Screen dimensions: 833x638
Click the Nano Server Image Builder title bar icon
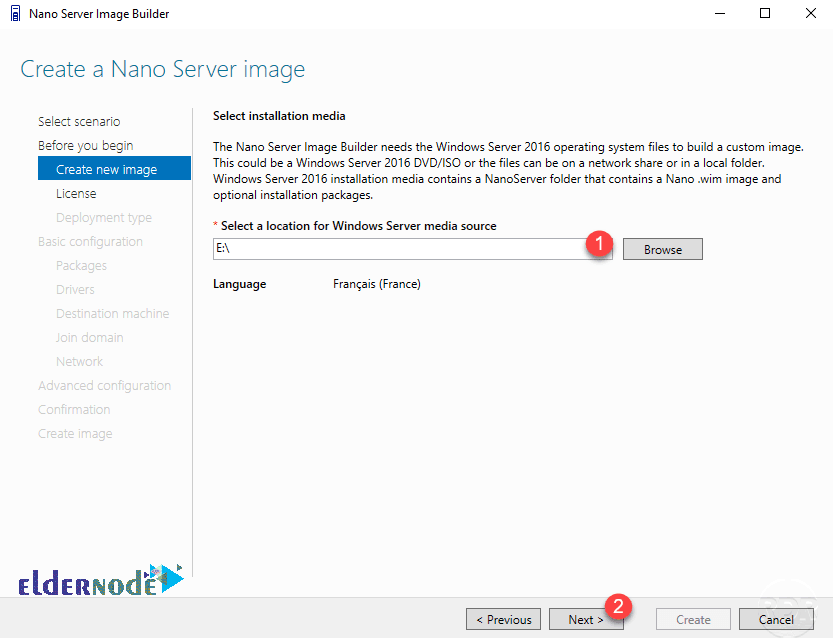(x=14, y=13)
